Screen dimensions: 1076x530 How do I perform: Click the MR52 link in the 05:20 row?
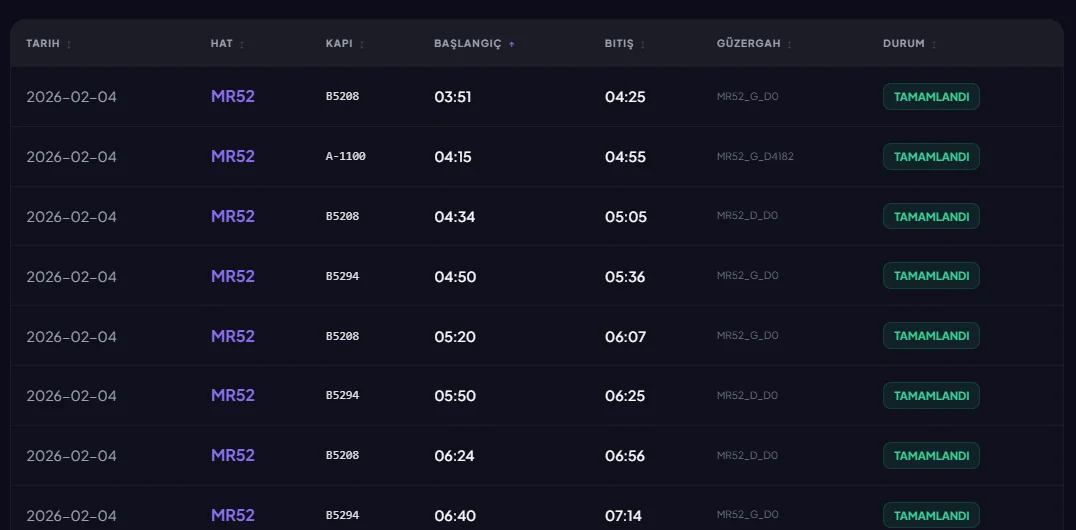233,336
